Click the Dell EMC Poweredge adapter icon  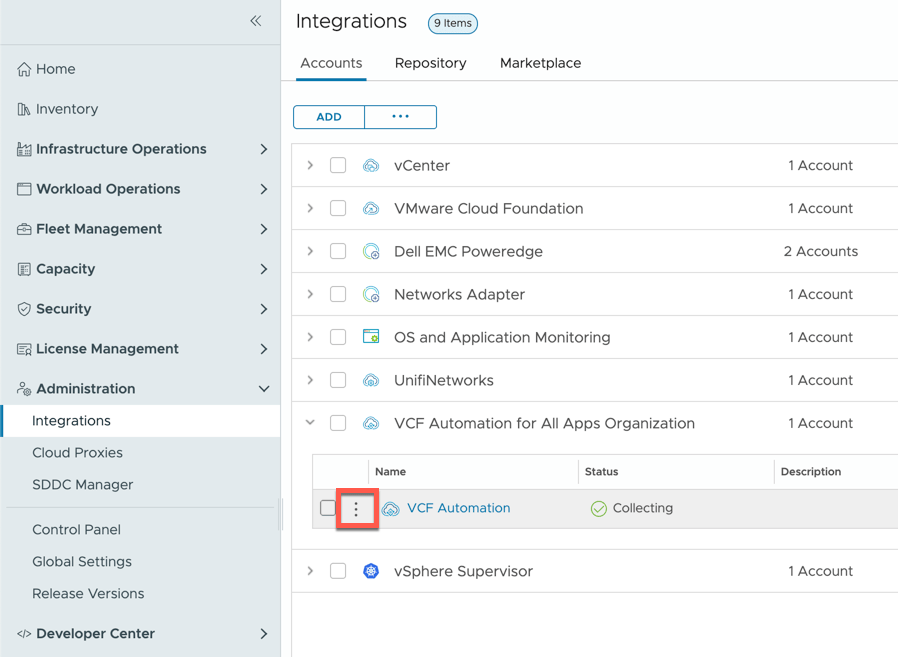371,252
